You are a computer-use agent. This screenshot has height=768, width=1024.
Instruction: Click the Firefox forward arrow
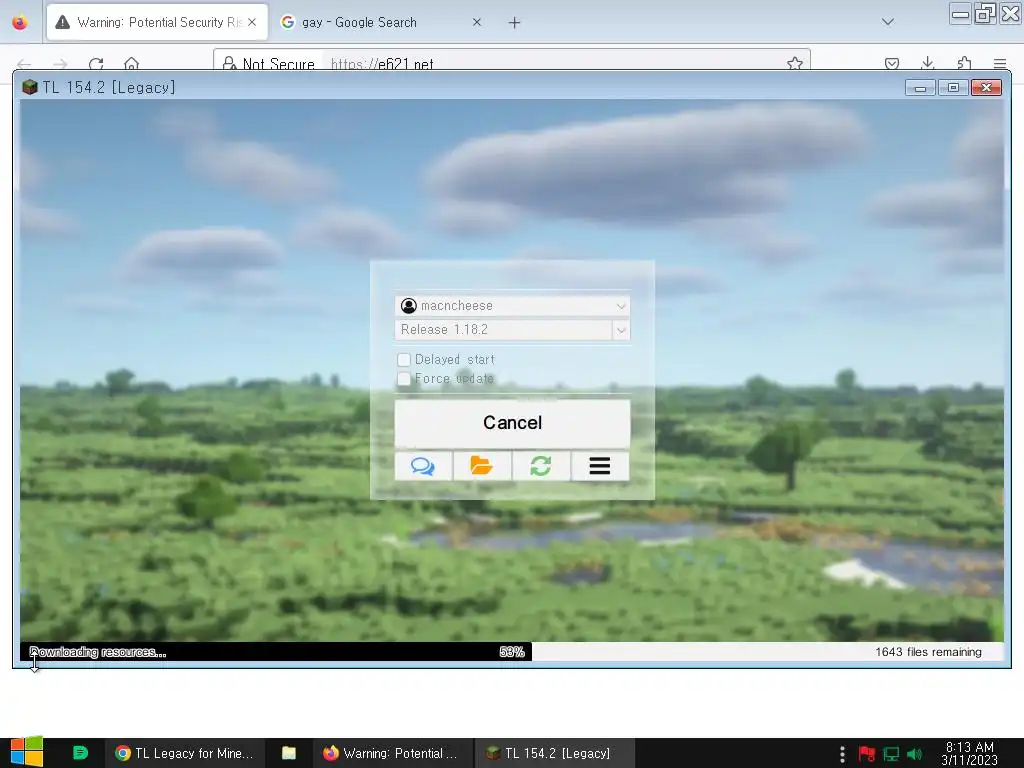(60, 64)
